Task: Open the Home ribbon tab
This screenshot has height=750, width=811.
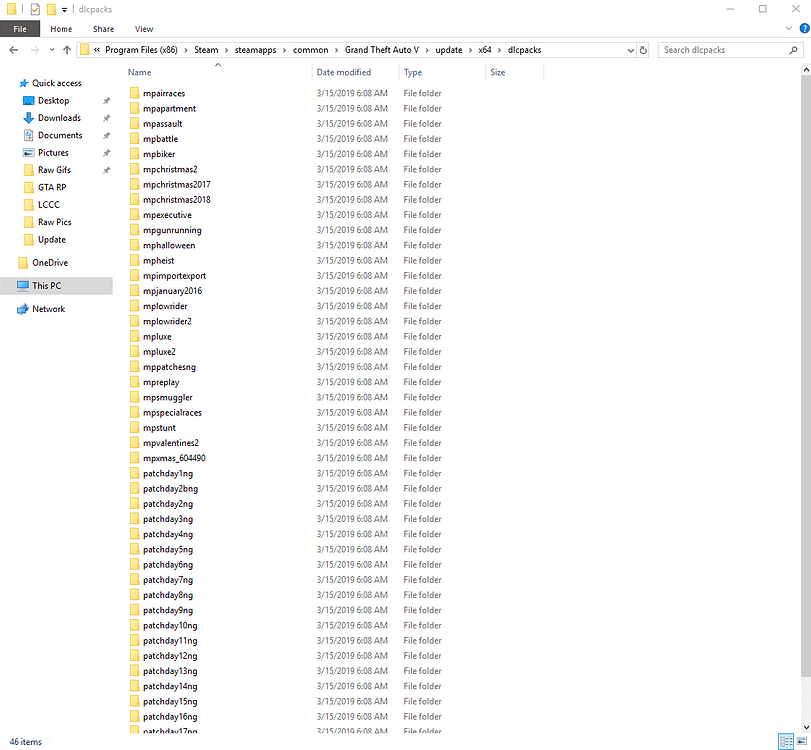Action: click(x=61, y=29)
